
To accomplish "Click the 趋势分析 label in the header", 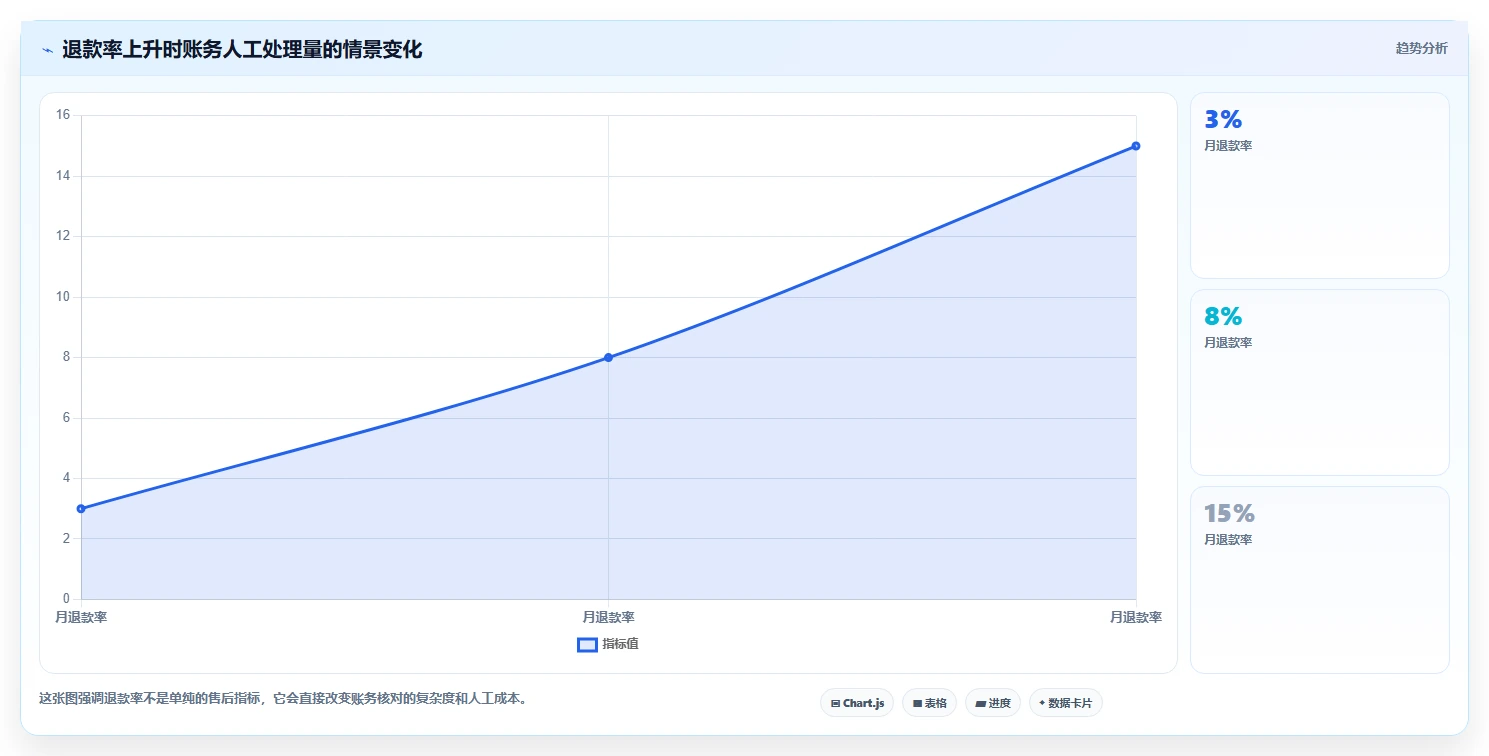I will tap(1421, 48).
